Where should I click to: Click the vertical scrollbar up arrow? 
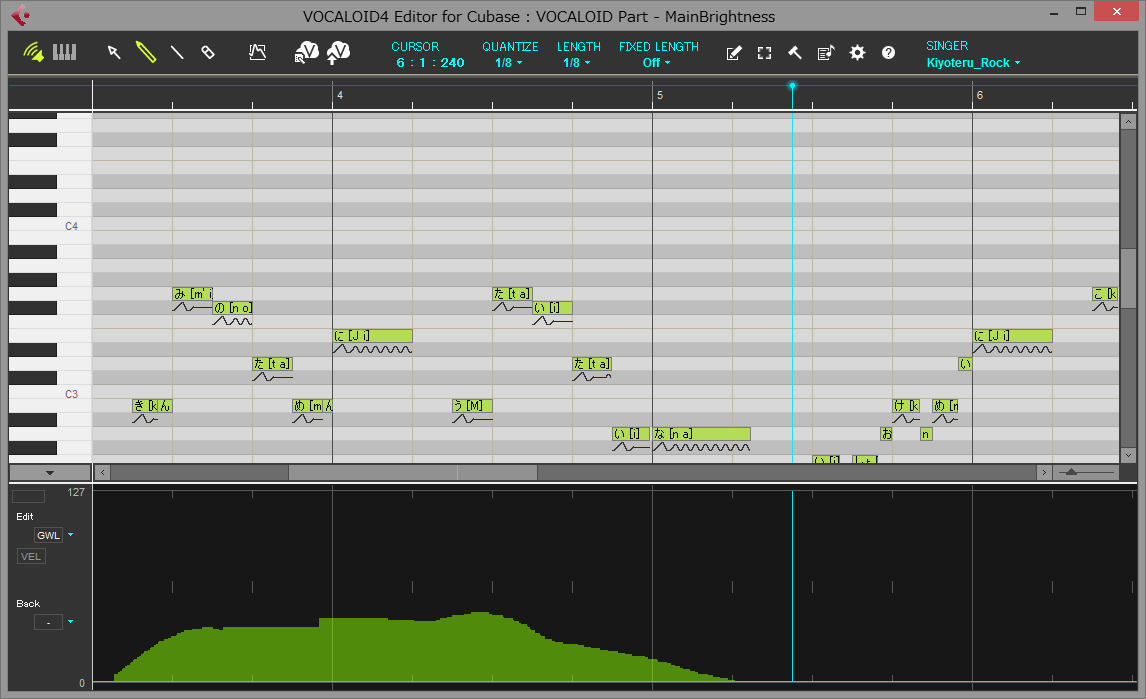pyautogui.click(x=1128, y=122)
